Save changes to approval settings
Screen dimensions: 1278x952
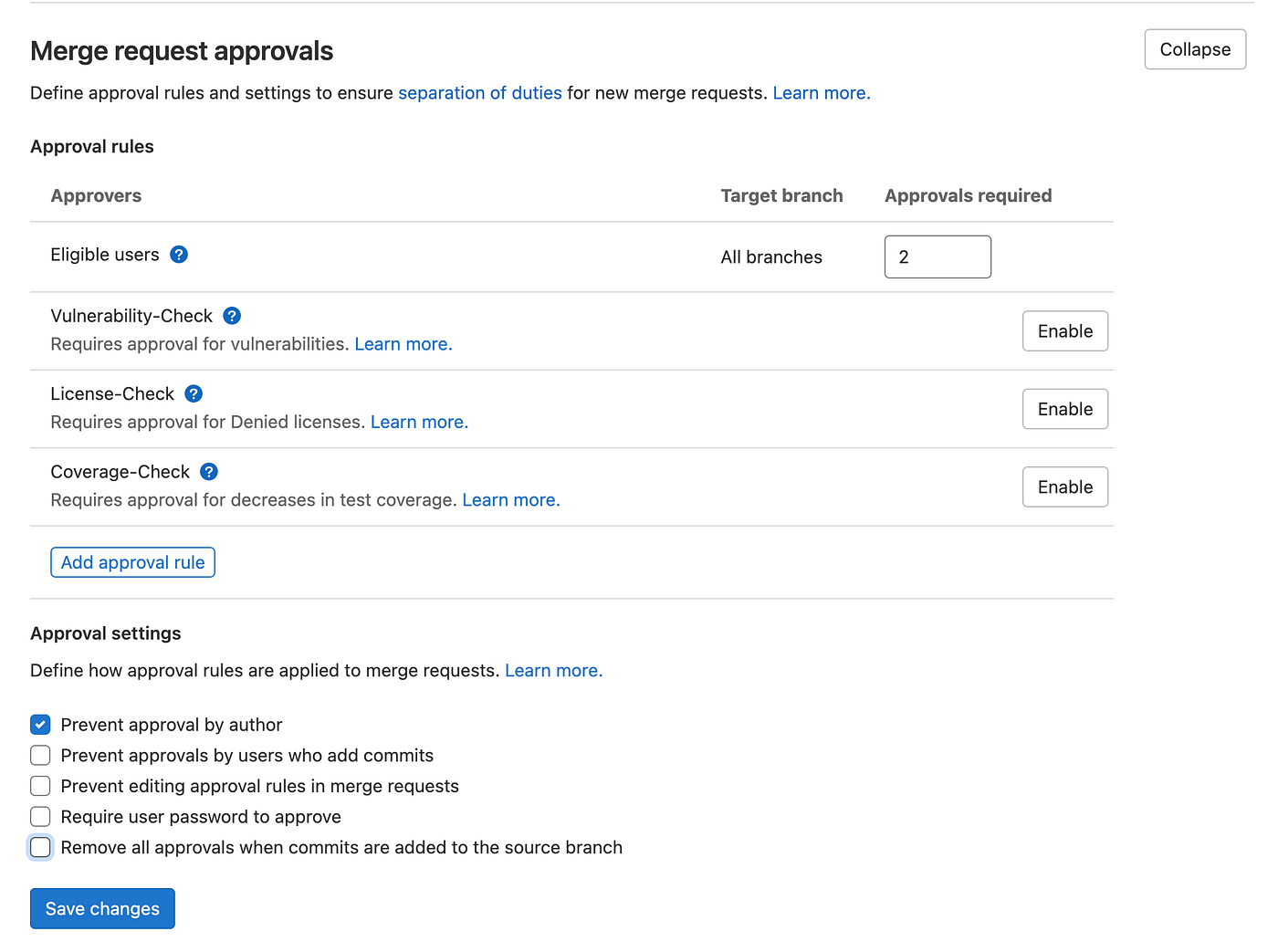pos(101,908)
